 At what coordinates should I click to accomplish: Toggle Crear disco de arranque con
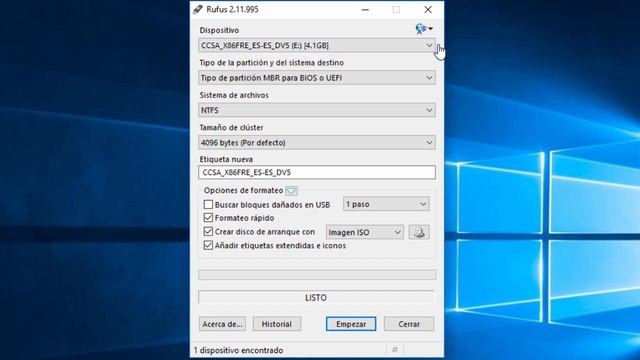tap(208, 231)
